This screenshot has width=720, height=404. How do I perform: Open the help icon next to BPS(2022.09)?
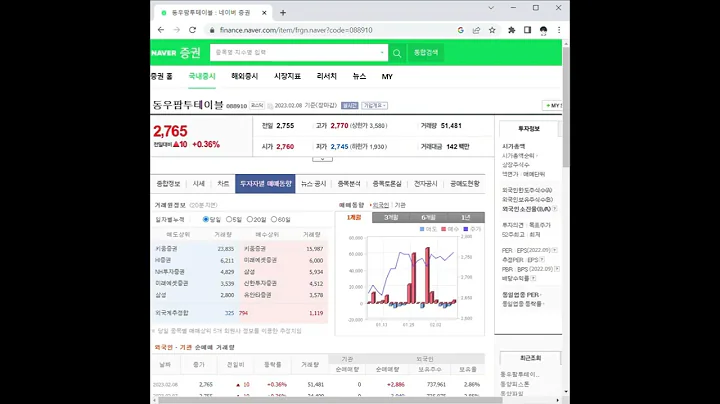(x=557, y=269)
